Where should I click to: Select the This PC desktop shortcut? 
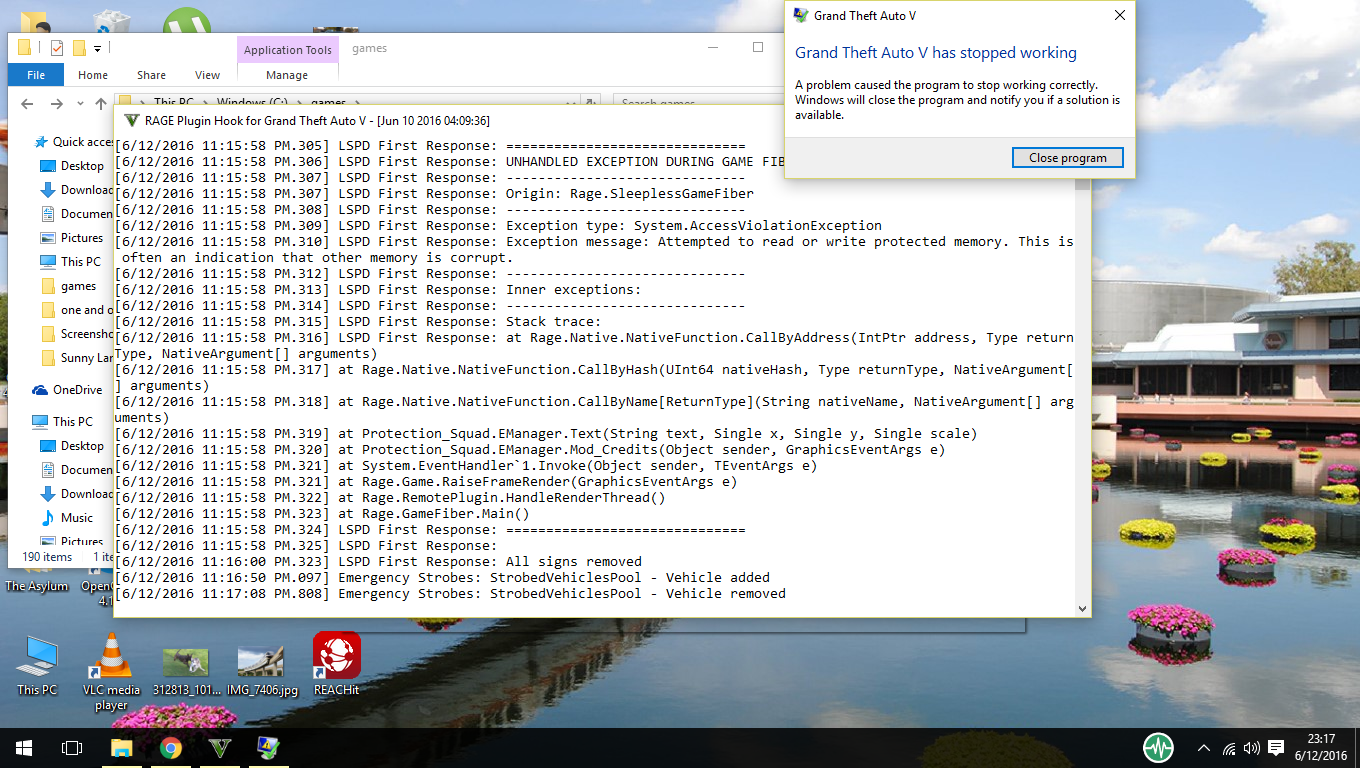[37, 665]
